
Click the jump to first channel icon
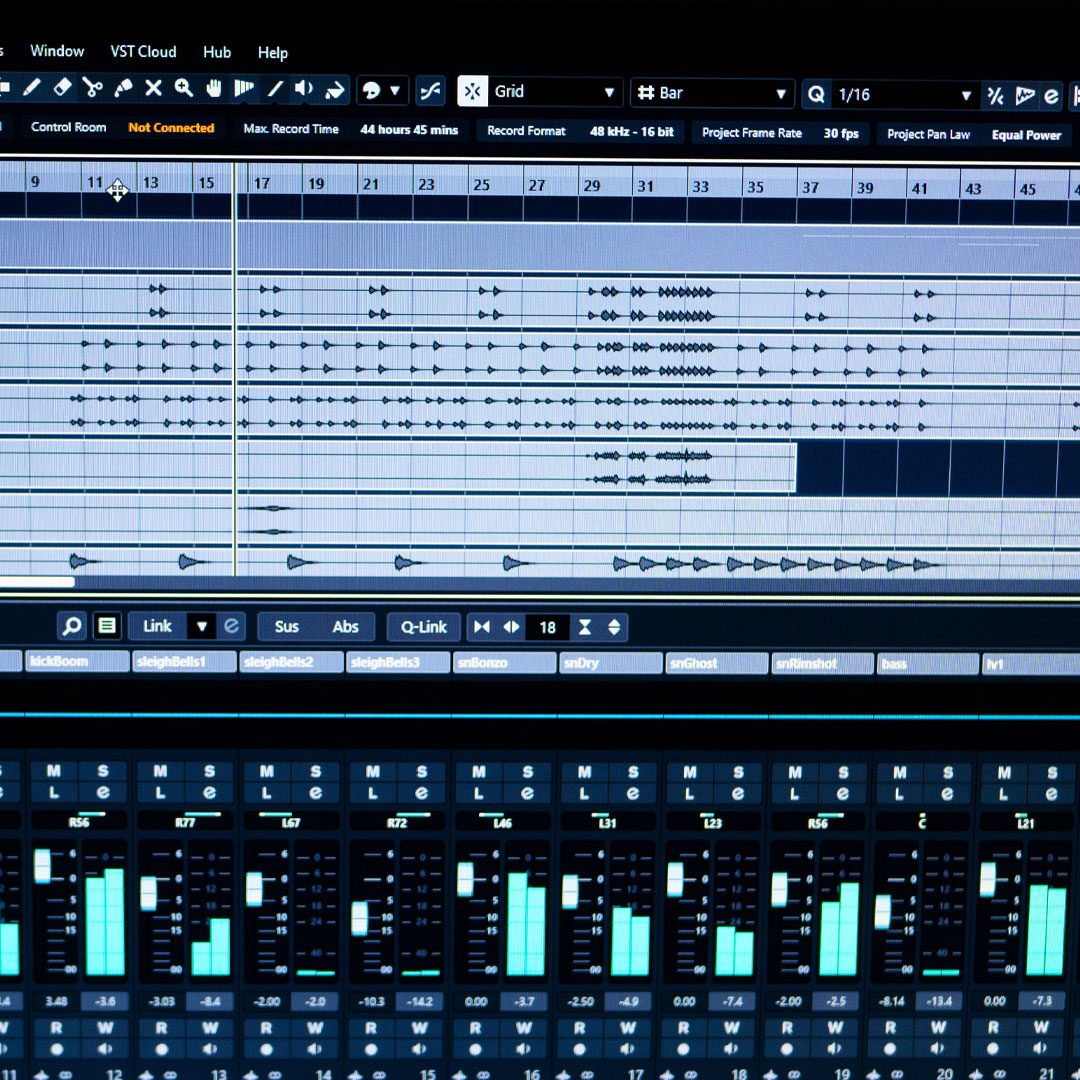click(482, 627)
